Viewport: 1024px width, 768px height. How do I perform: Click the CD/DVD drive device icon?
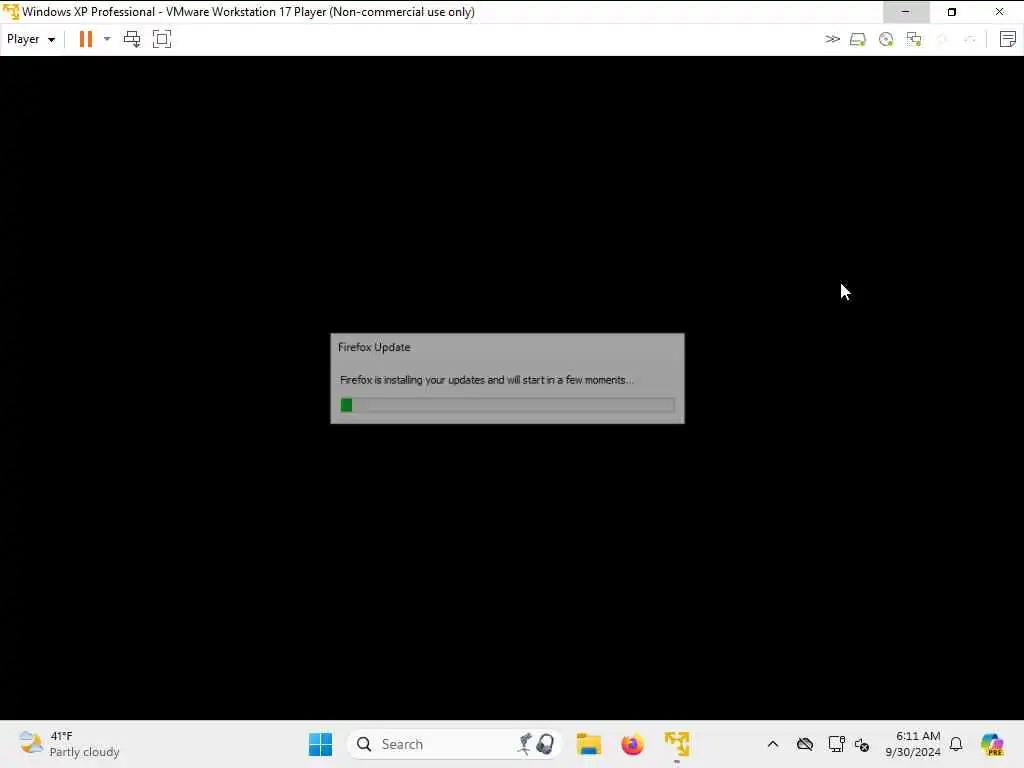[886, 39]
